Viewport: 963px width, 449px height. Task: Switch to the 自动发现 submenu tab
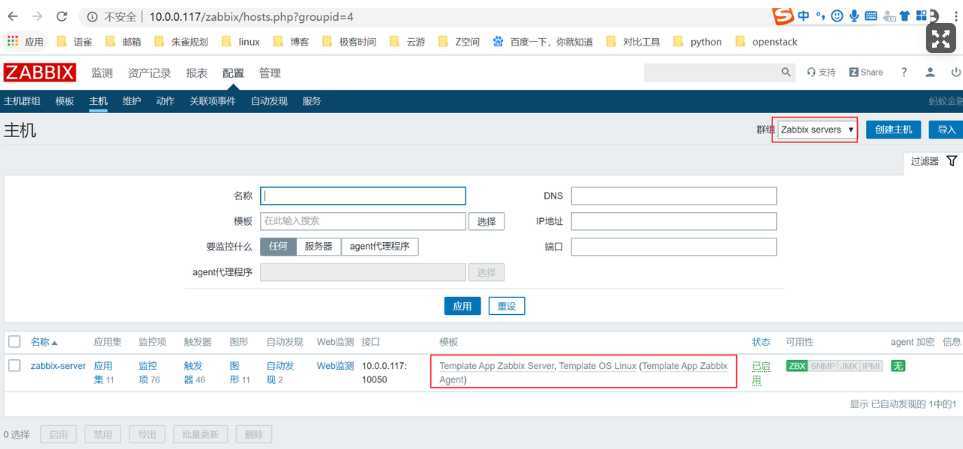[x=269, y=101]
